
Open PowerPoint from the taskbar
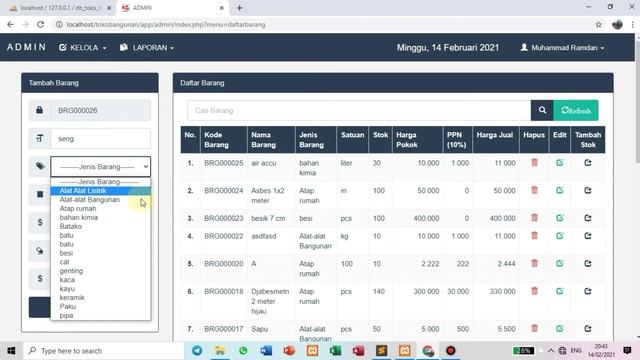(x=289, y=351)
